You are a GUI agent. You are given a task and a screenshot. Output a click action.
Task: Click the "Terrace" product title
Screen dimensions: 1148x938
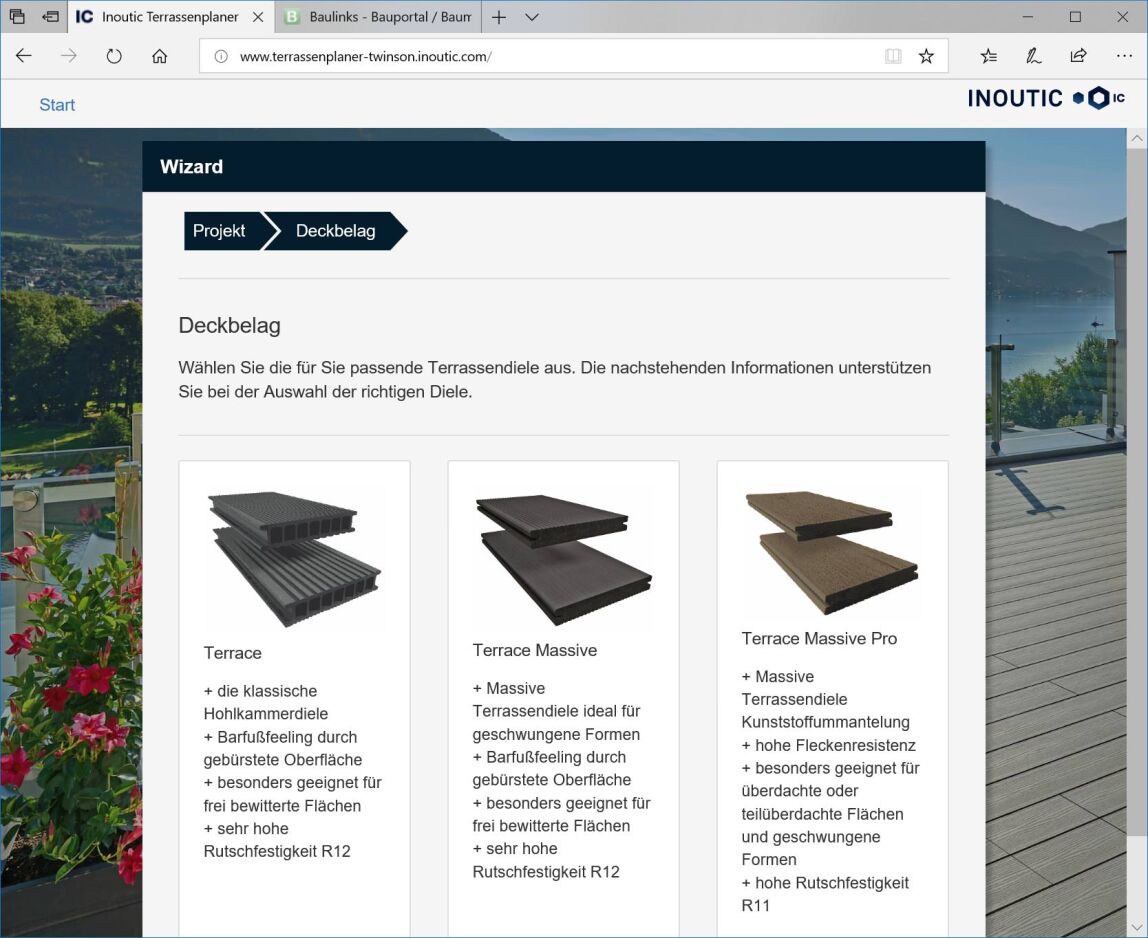point(232,653)
